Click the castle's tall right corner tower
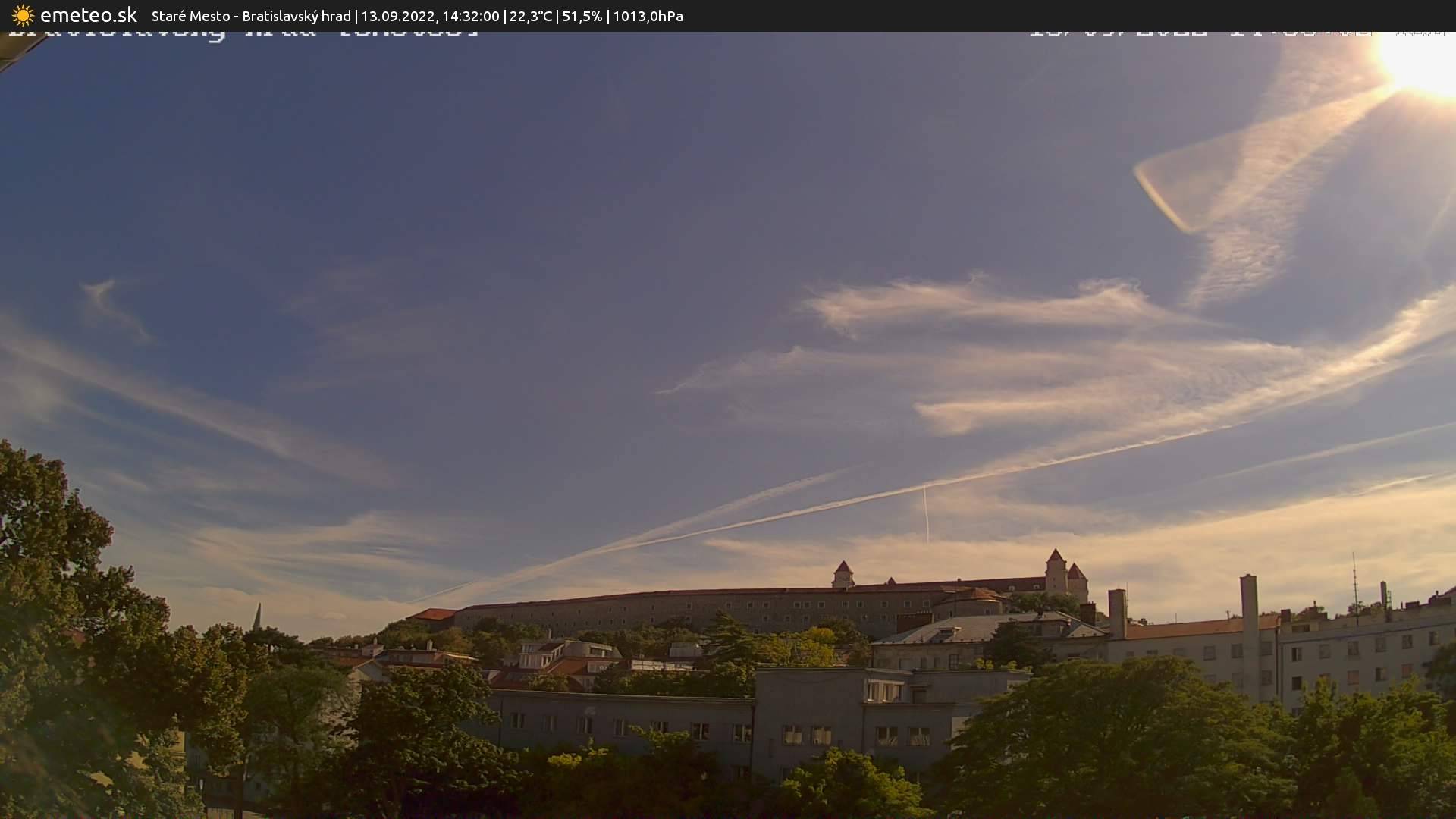This screenshot has height=819, width=1456. pyautogui.click(x=1055, y=570)
